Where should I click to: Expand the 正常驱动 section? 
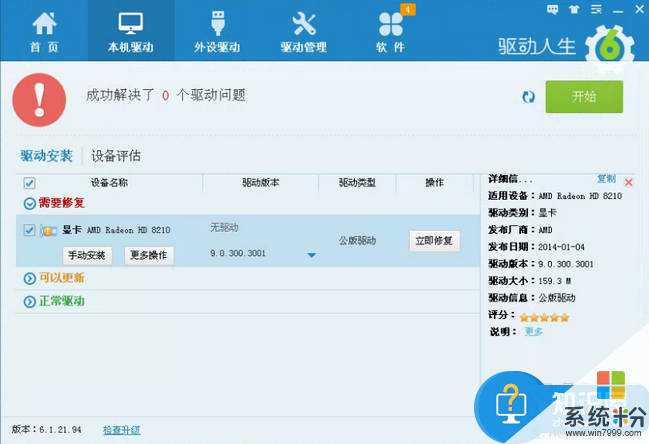(29, 302)
